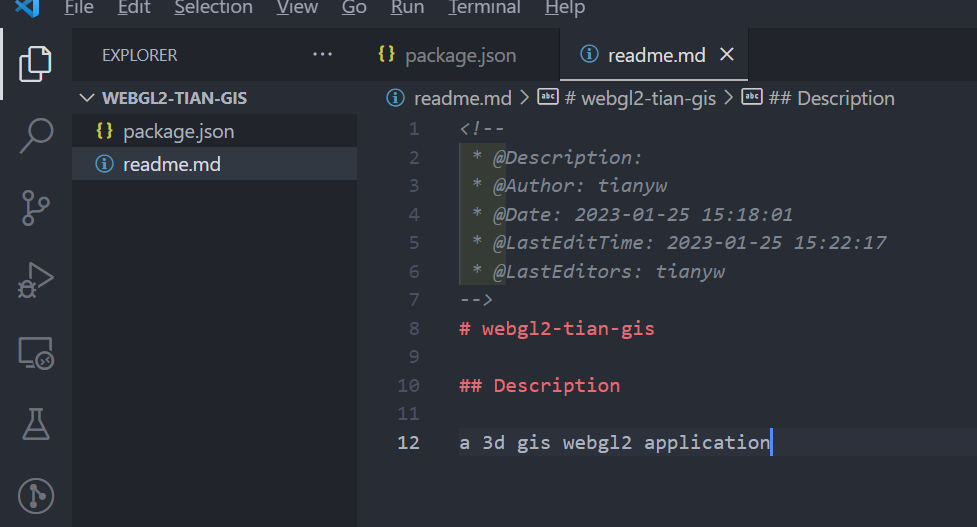This screenshot has height=527, width=977.
Task: Open the Search view in activity bar
Action: pyautogui.click(x=36, y=135)
